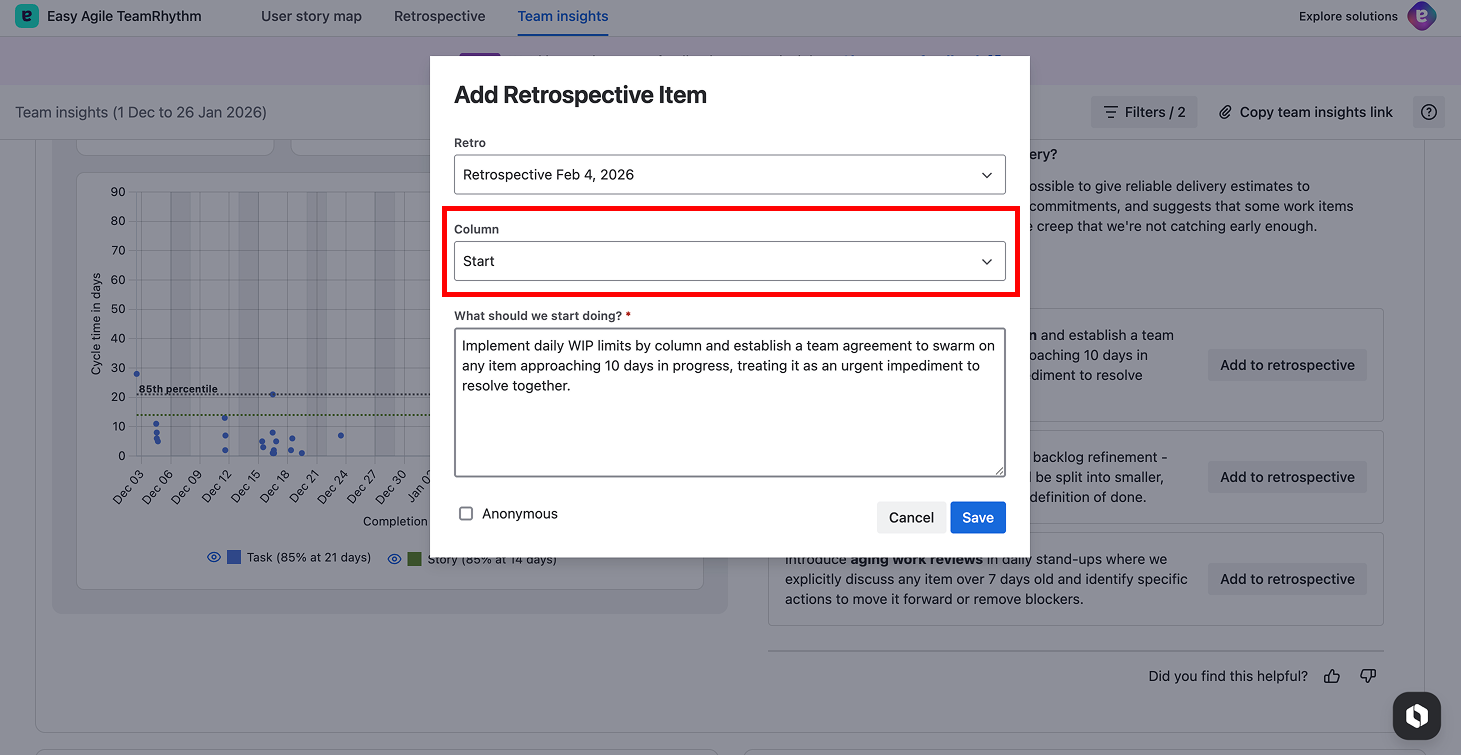1461x755 pixels.
Task: Open the help question mark icon
Action: pyautogui.click(x=1429, y=112)
